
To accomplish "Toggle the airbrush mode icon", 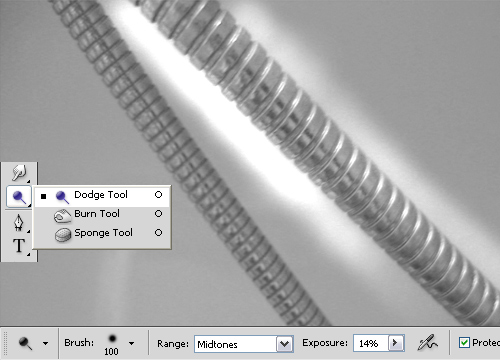I will (427, 343).
